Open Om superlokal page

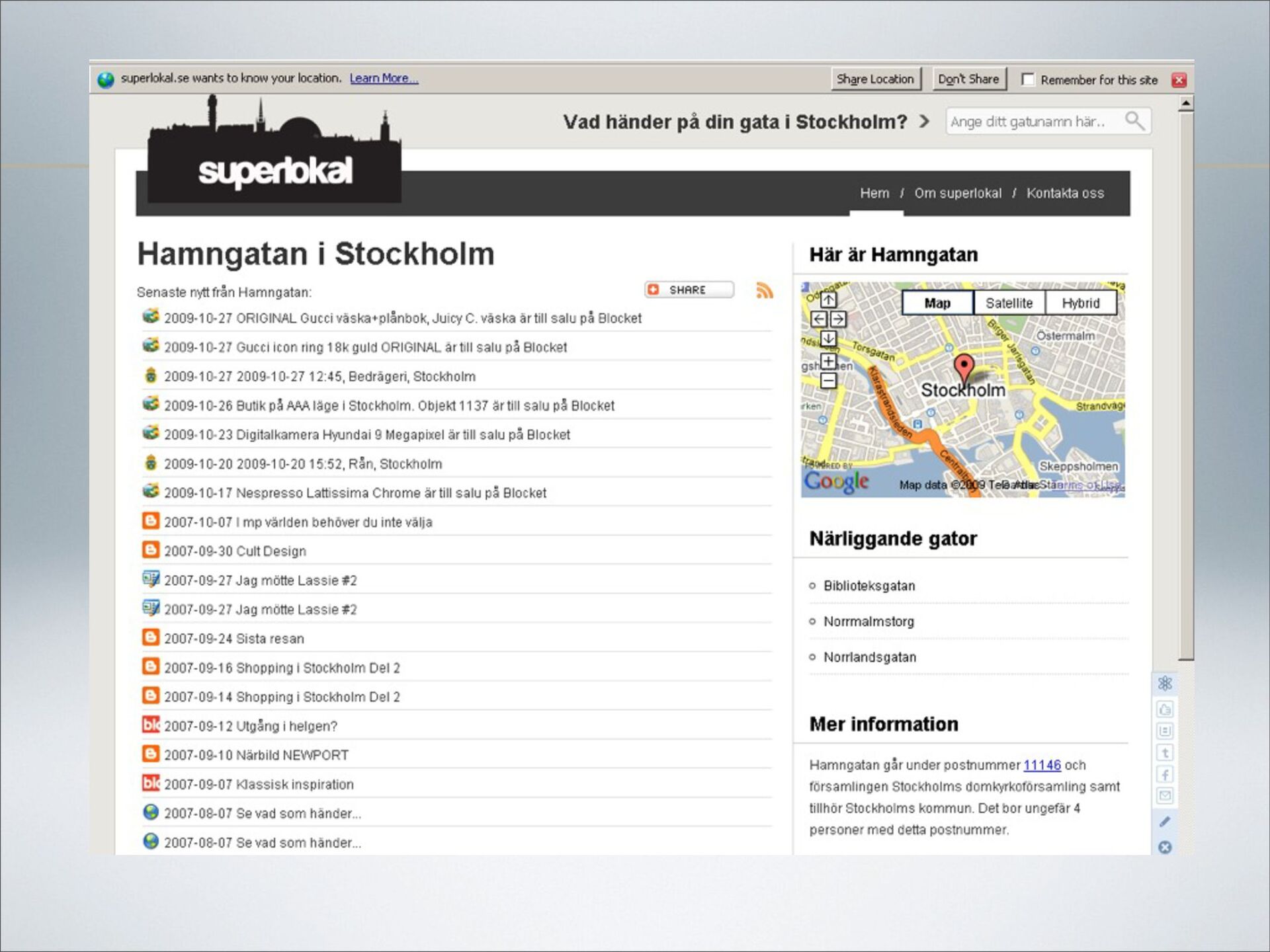point(958,193)
